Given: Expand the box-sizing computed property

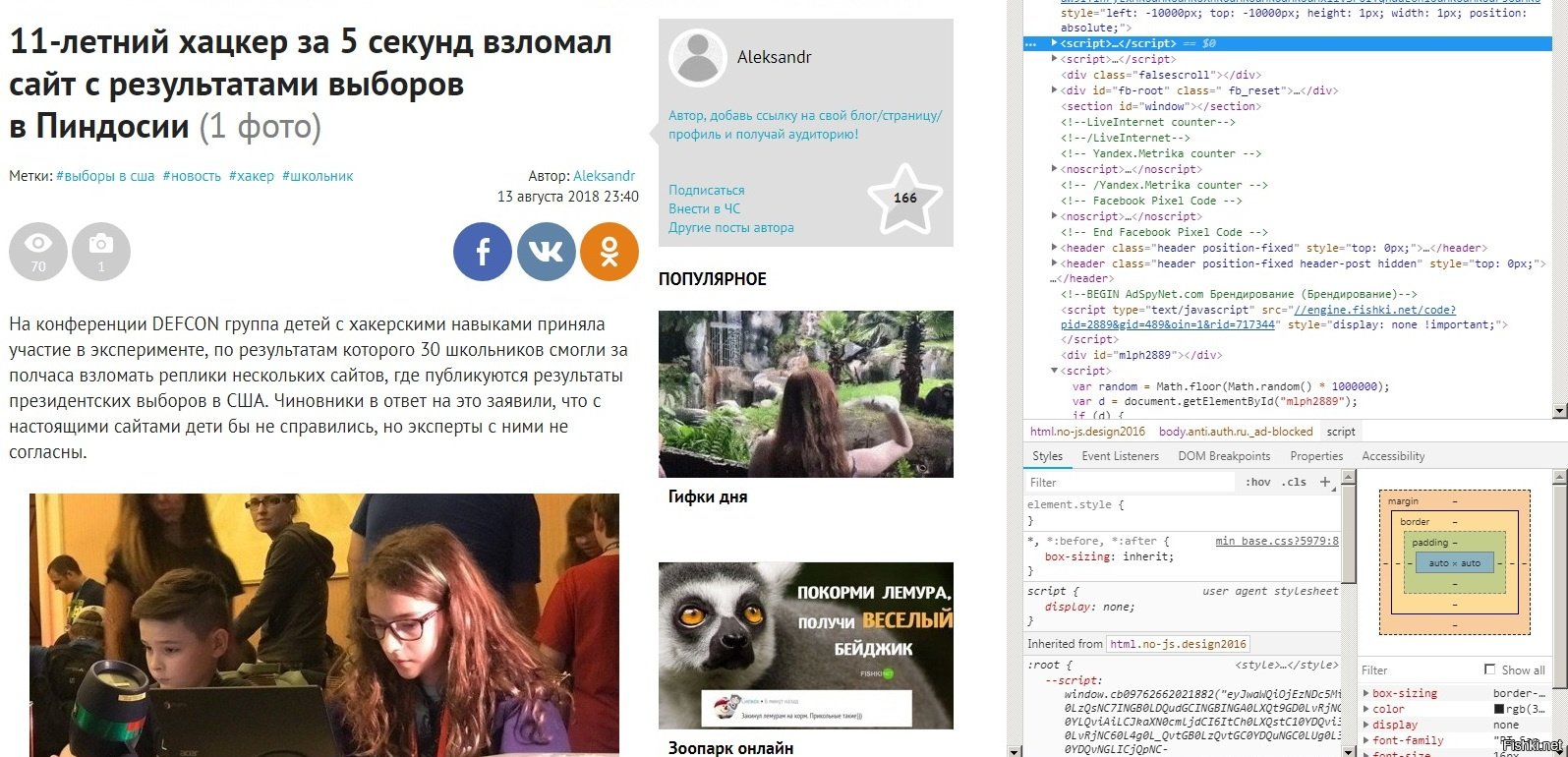Looking at the screenshot, I should [1365, 693].
